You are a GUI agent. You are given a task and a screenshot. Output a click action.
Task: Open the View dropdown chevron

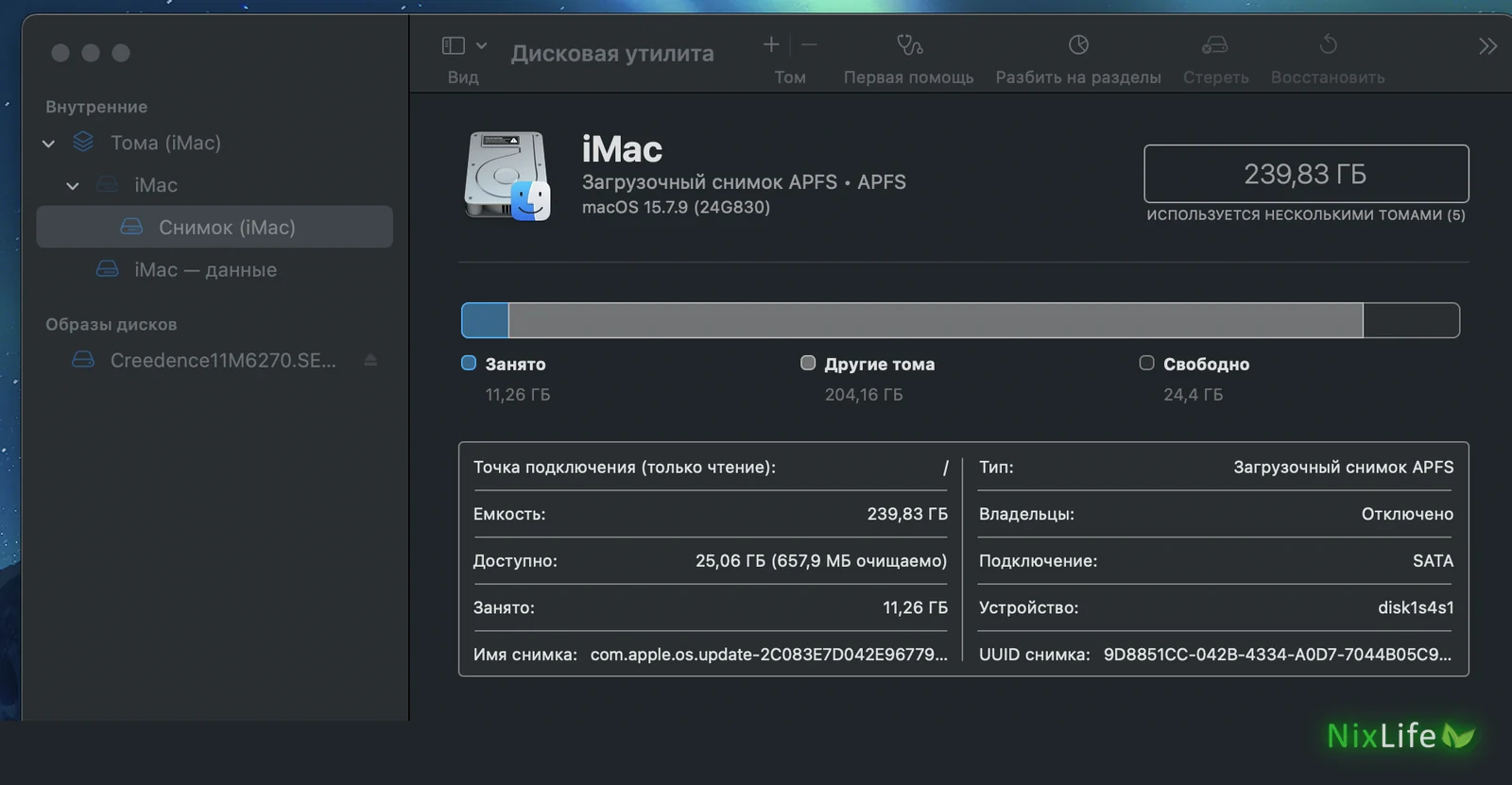481,45
